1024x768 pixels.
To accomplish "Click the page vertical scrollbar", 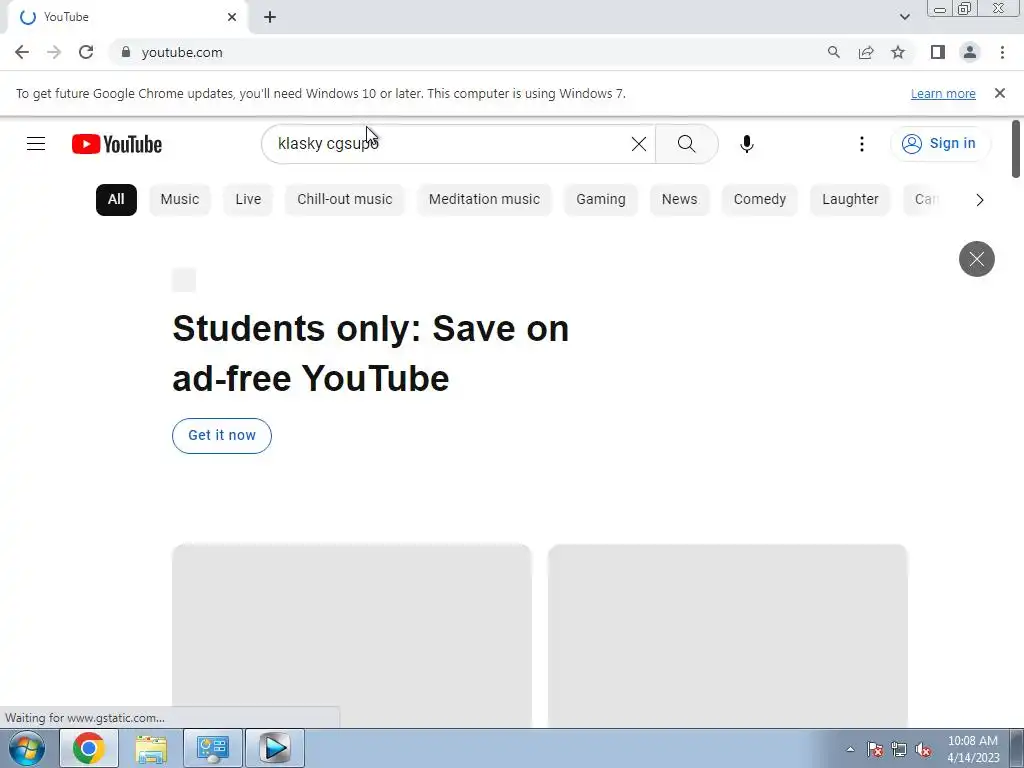I will 1016,149.
